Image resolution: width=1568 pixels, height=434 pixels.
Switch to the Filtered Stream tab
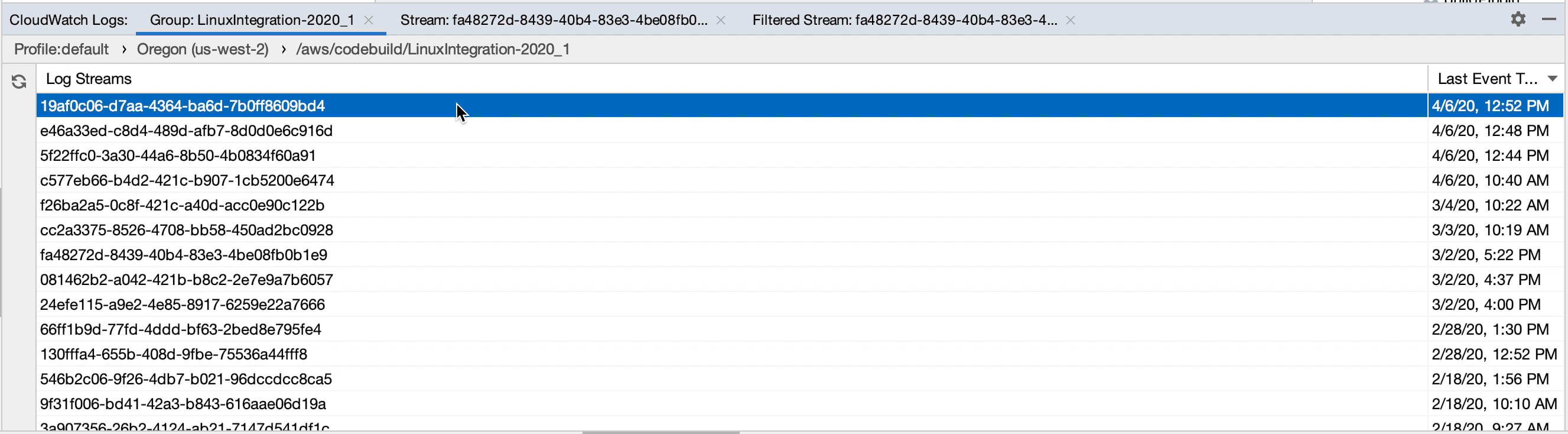coord(904,20)
